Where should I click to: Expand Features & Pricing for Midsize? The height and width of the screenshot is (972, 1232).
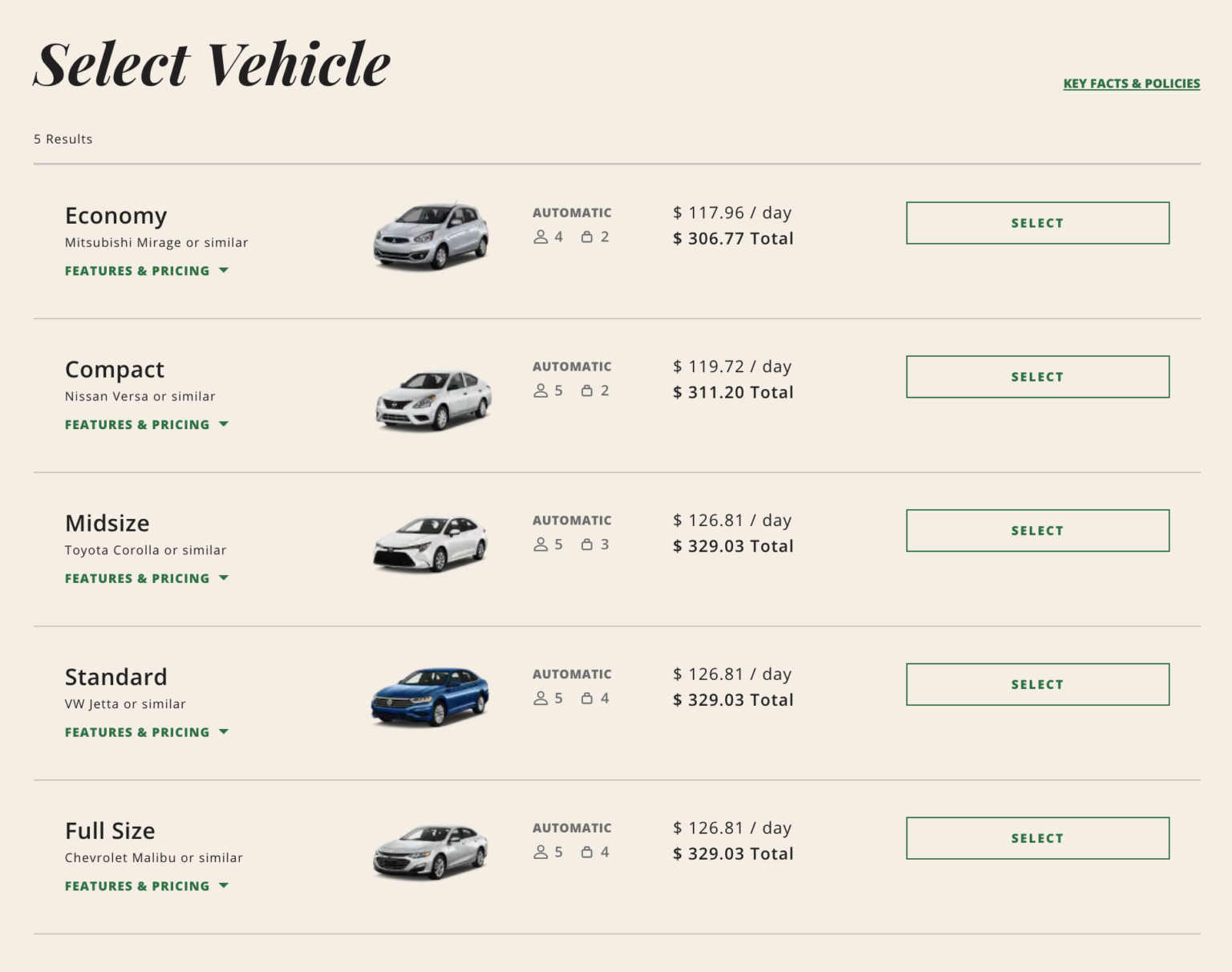click(x=147, y=577)
